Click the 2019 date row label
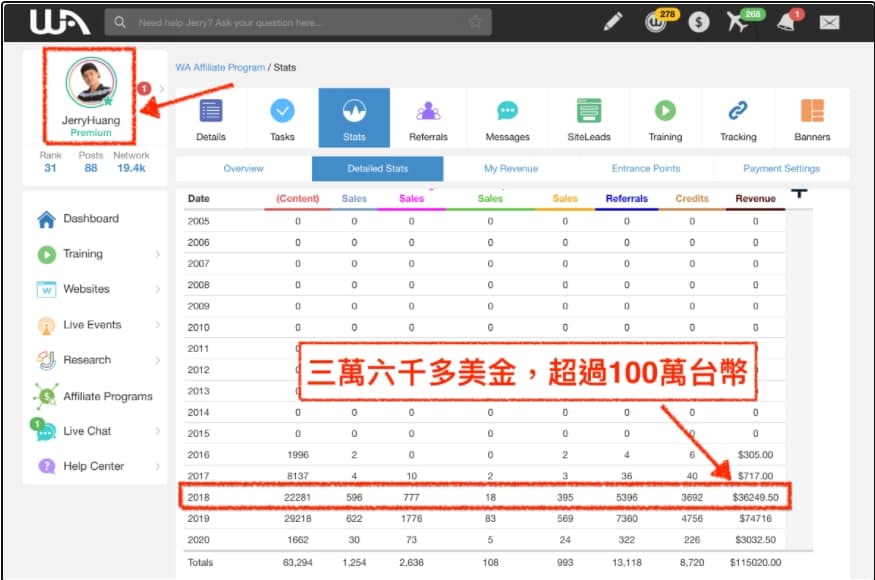 [x=199, y=519]
